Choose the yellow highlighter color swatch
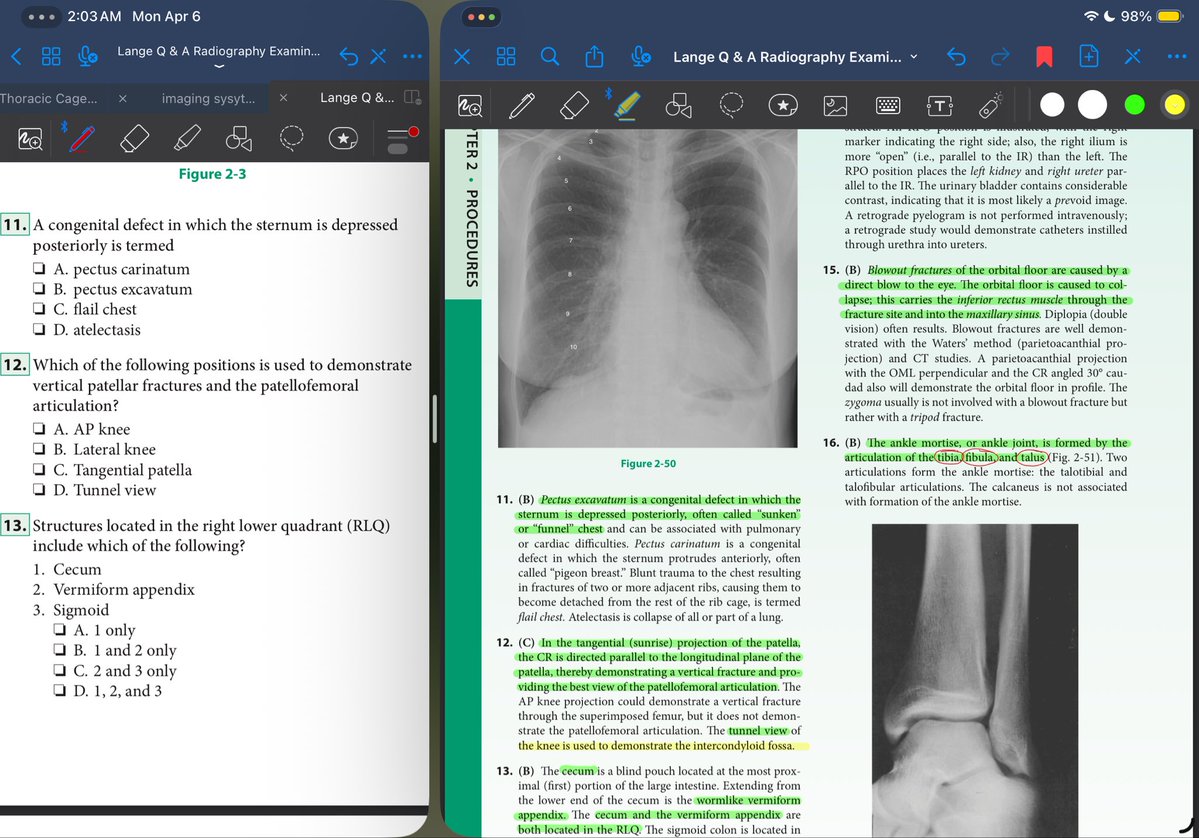Image resolution: width=1199 pixels, height=838 pixels. coord(1174,105)
